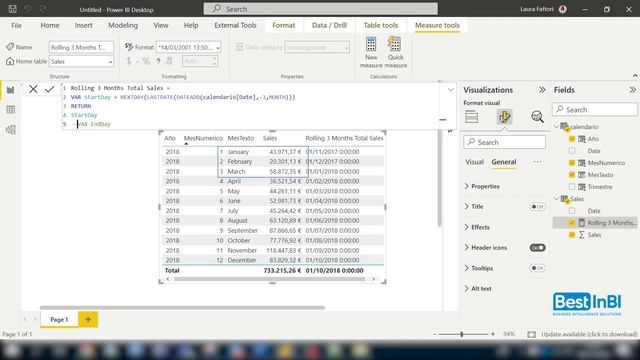Click the fit to page icon in status bar

[531, 334]
